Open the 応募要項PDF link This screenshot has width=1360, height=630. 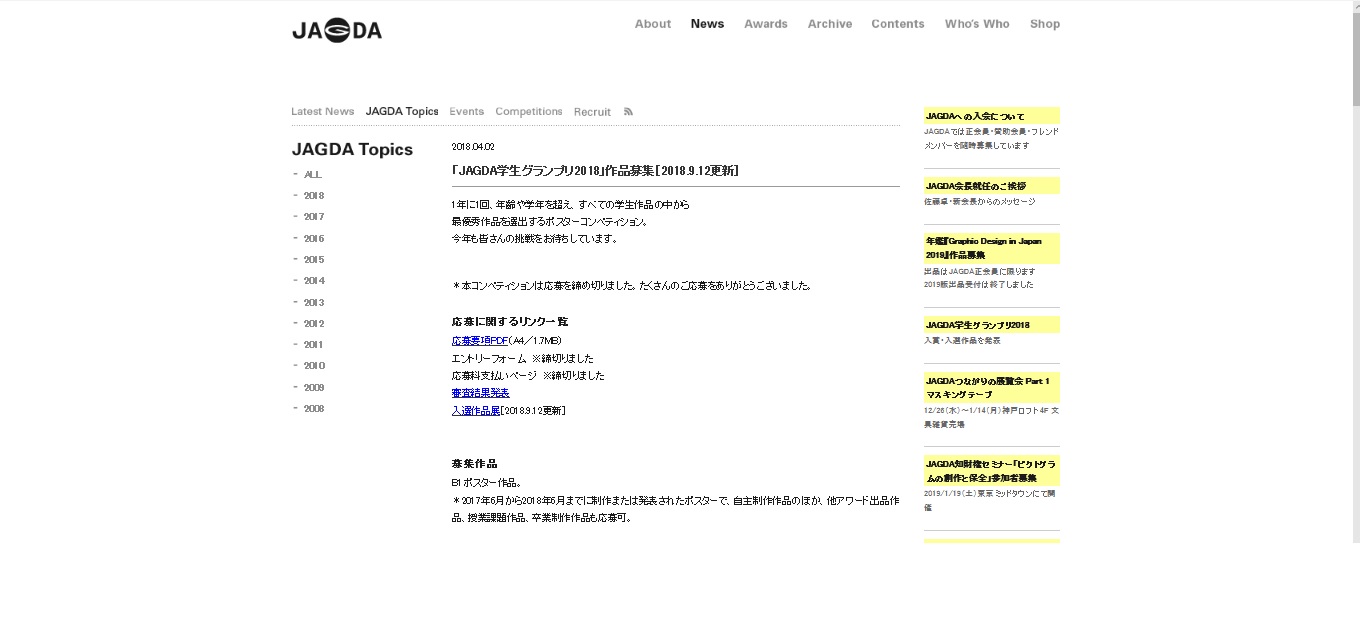coord(480,341)
